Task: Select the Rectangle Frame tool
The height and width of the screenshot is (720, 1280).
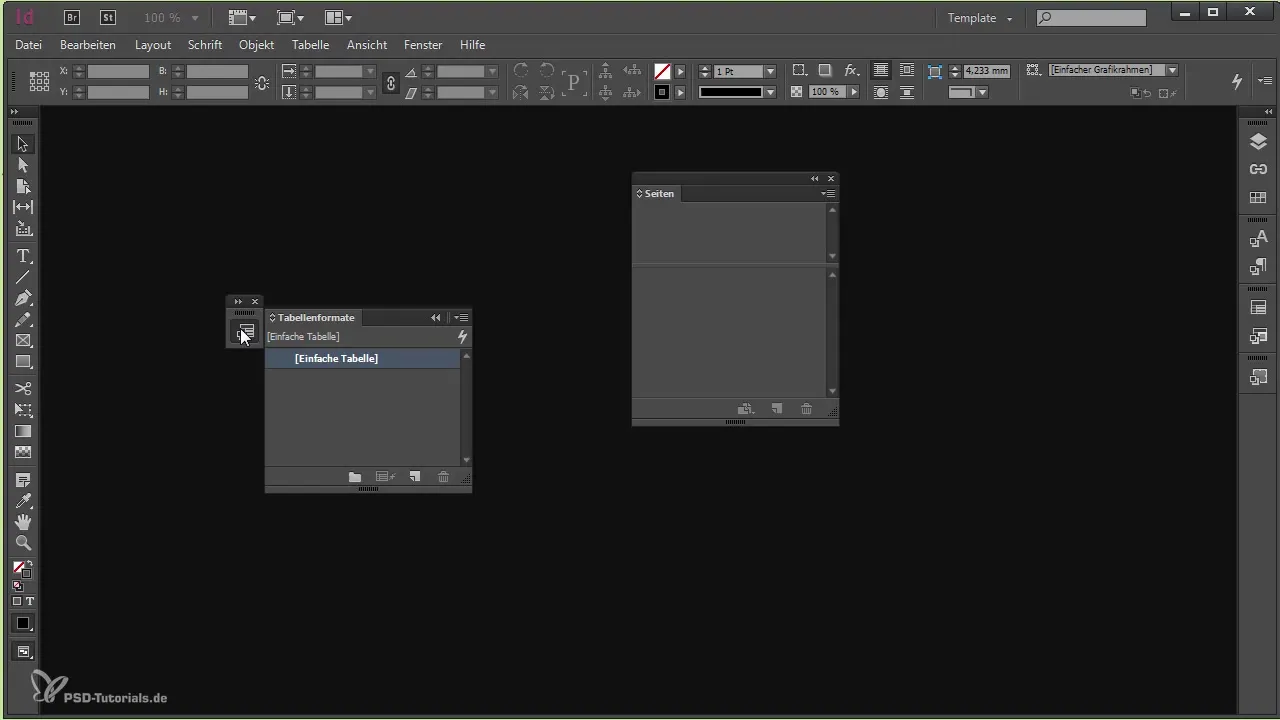Action: pos(23,341)
